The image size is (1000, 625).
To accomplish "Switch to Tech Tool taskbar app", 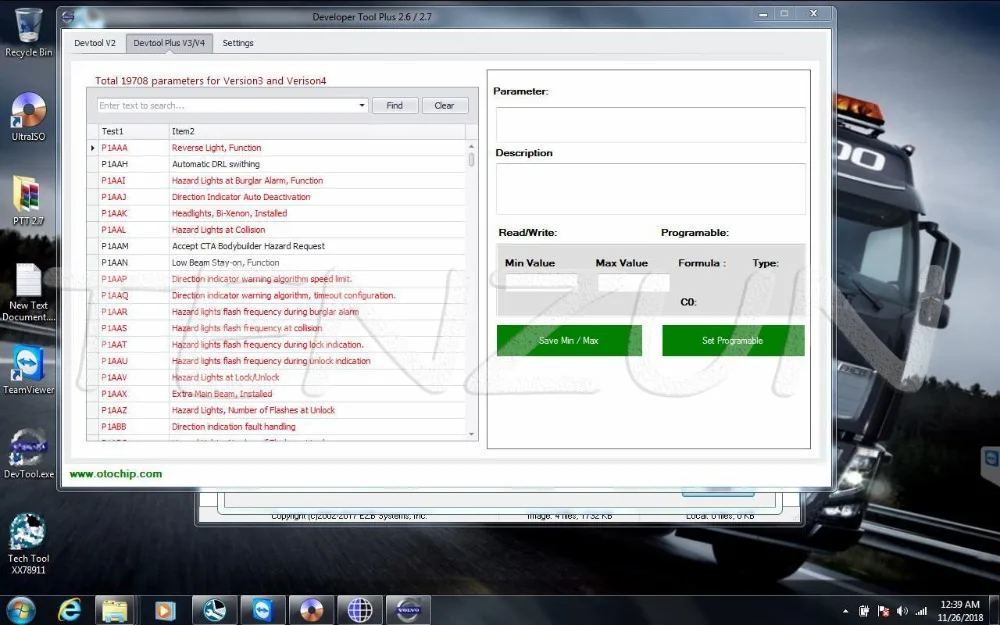I will tap(214, 610).
